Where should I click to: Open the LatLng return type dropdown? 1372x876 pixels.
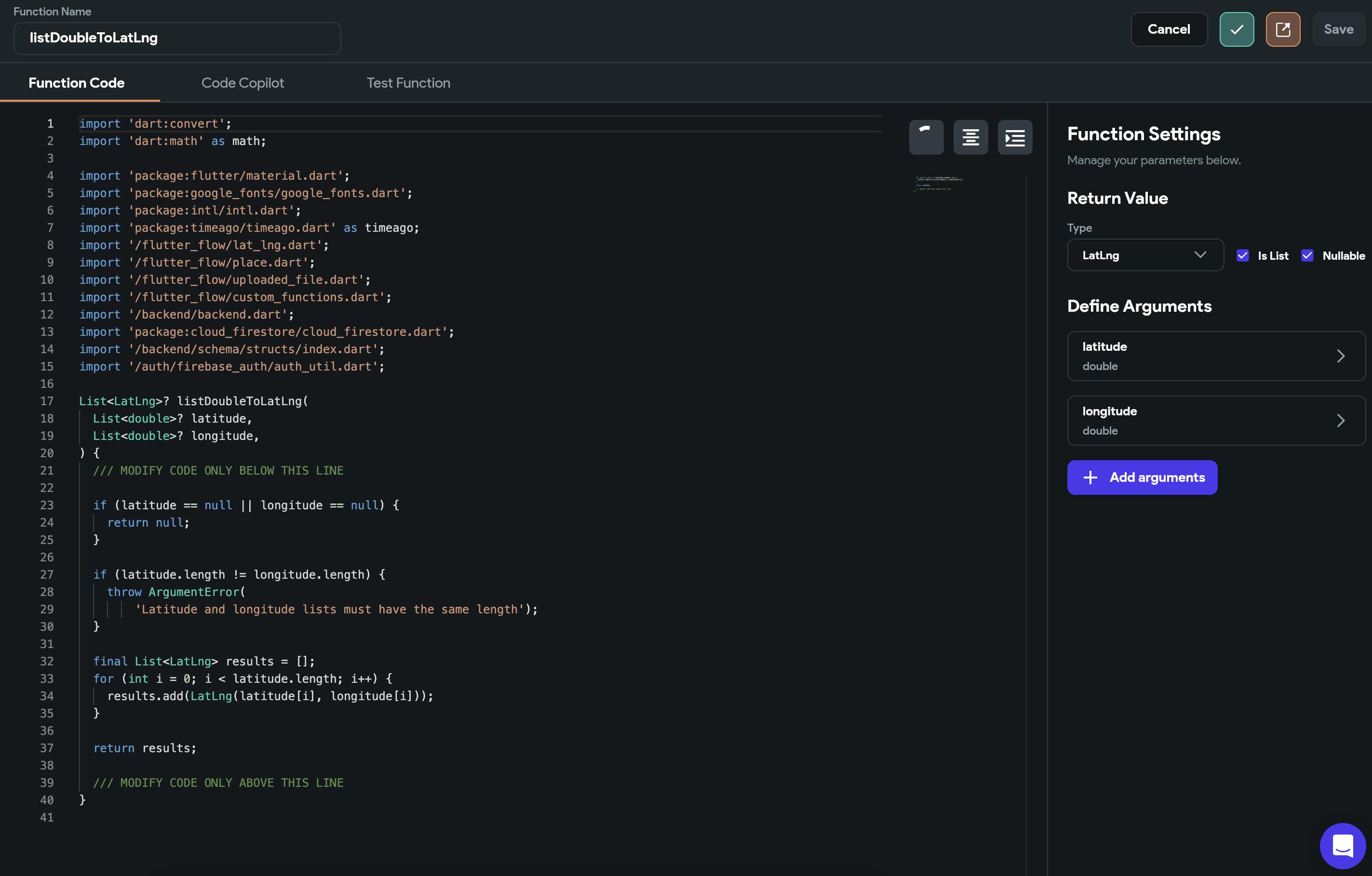click(1144, 255)
